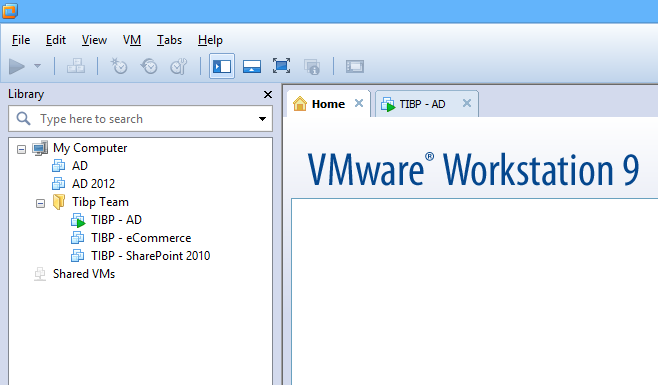Click the Tibp Team folder icon
This screenshot has height=385, width=658.
[x=59, y=202]
